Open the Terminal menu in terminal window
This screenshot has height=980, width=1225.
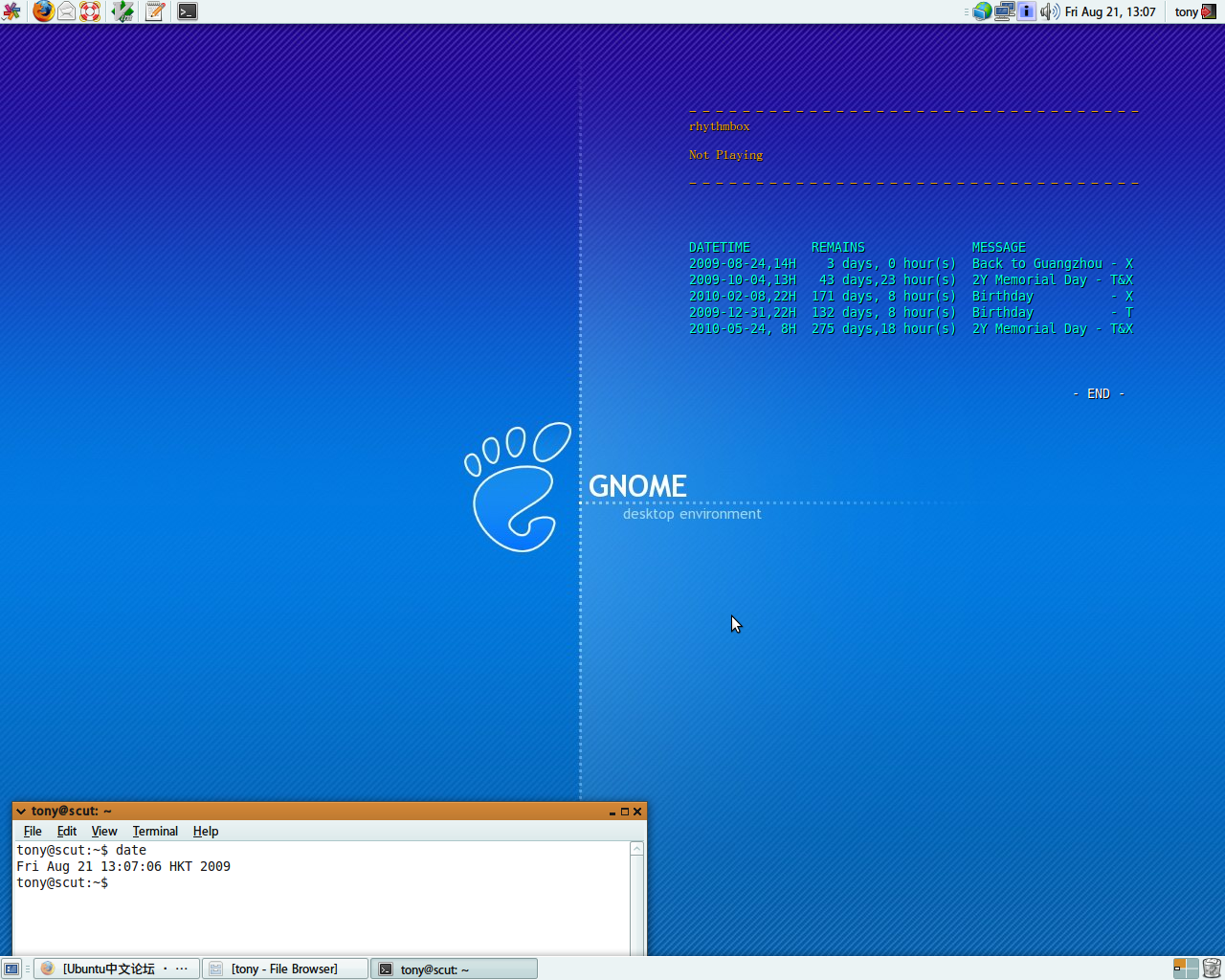click(x=155, y=831)
